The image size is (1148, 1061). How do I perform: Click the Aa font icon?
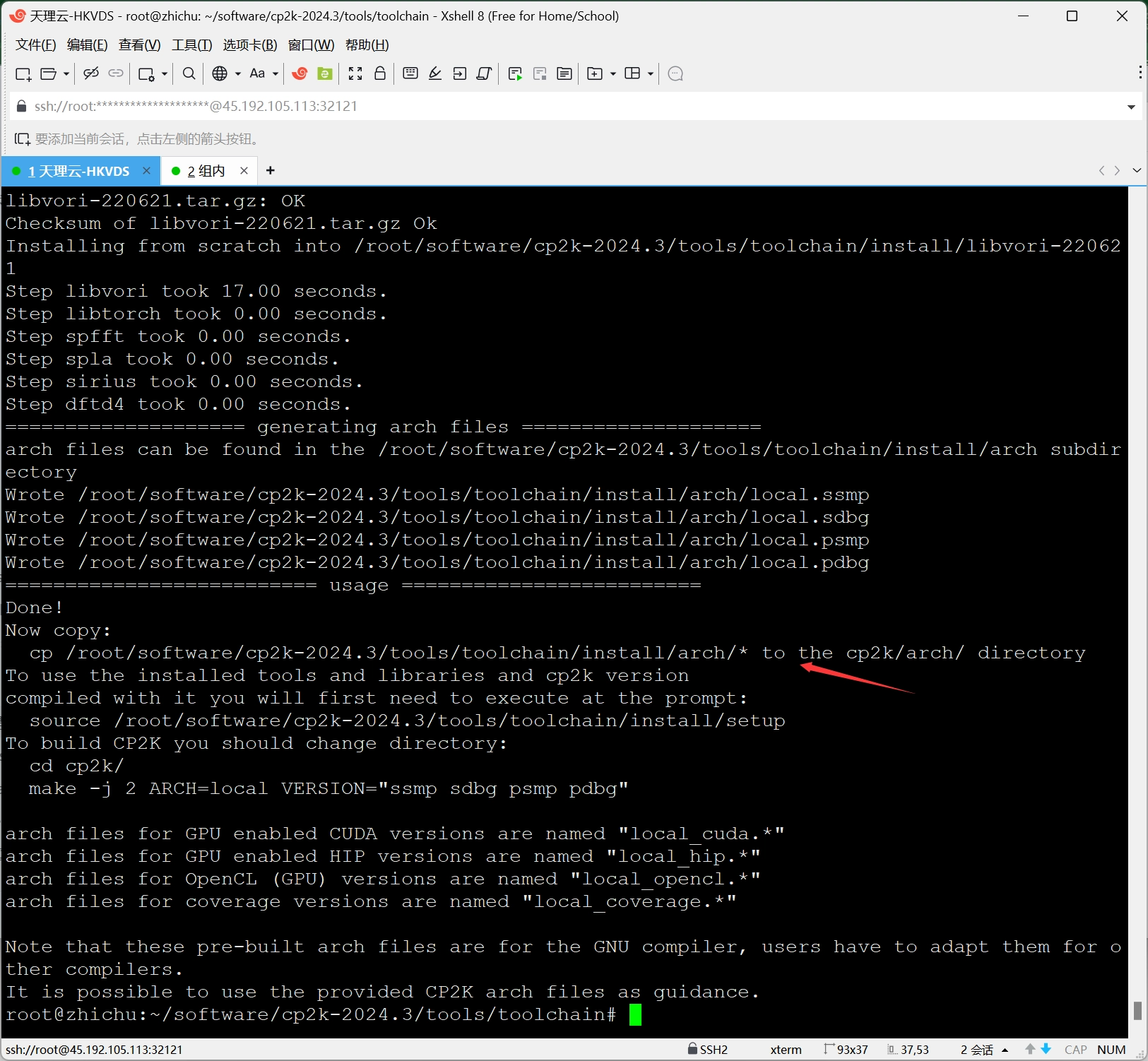[x=257, y=73]
